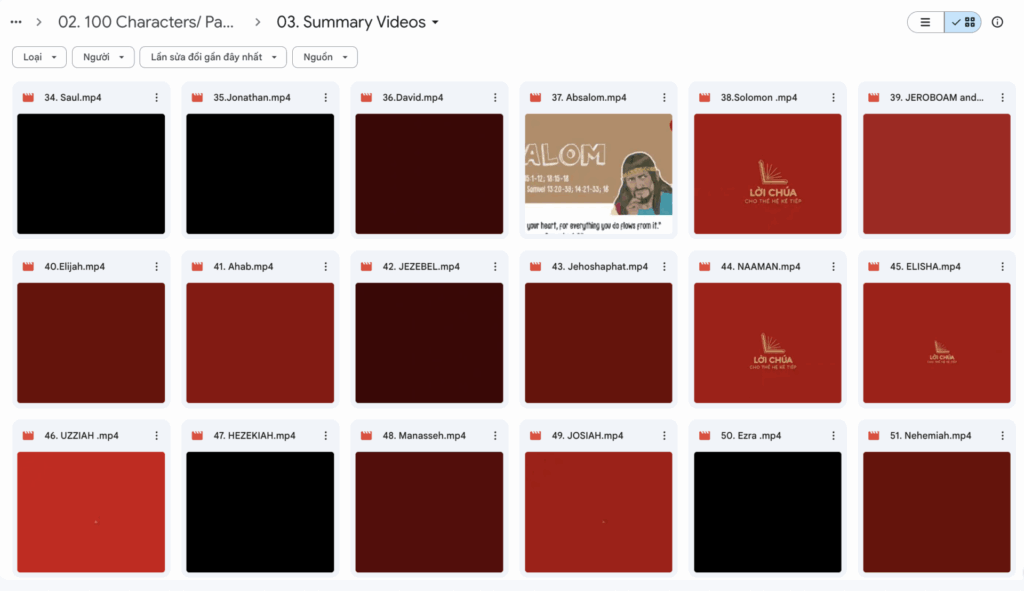The image size is (1024, 591).
Task: Click more actions icon on 42. JEZEBEL.mp4
Action: coord(495,267)
